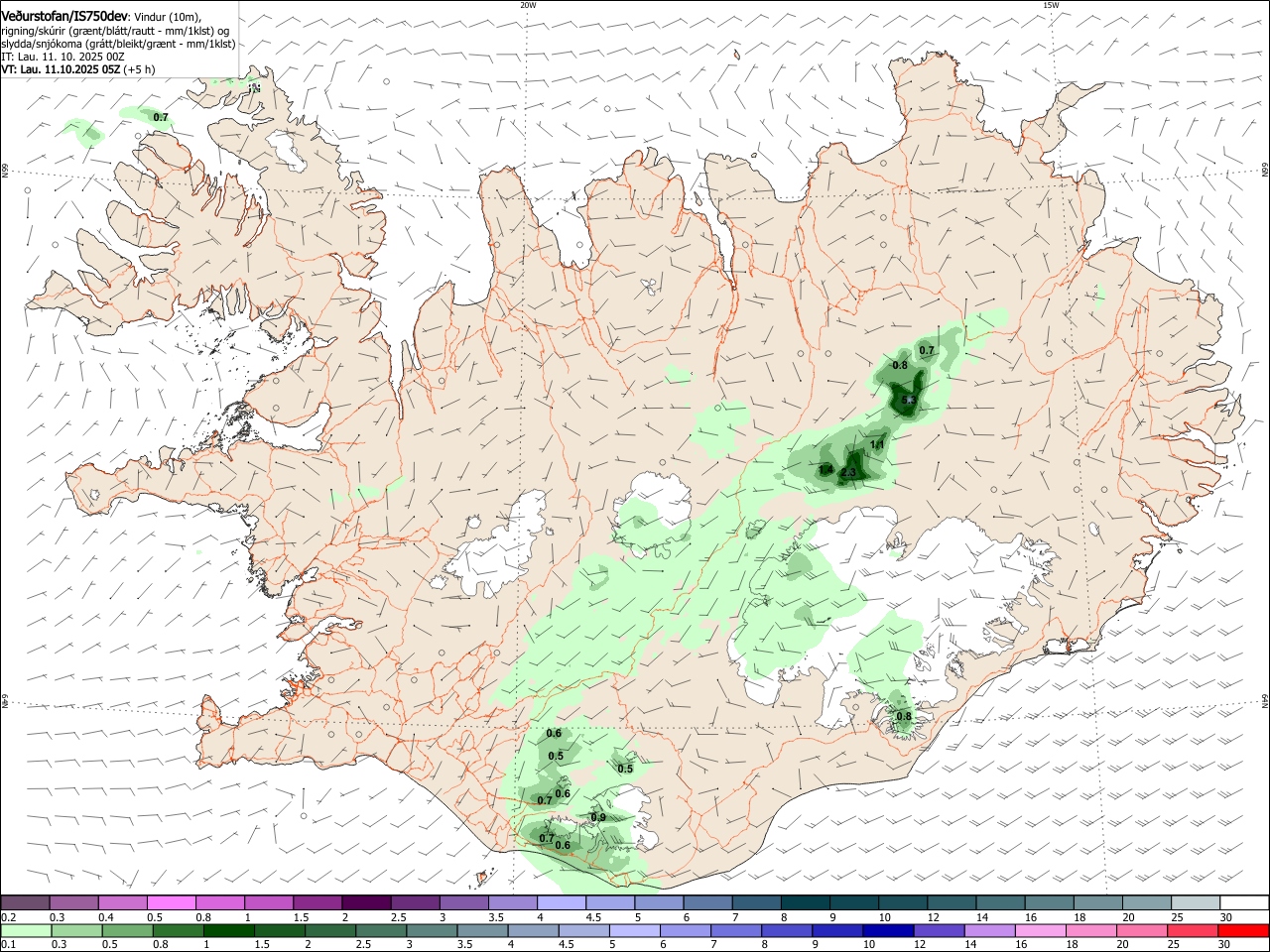Click the 2.3 precipitation value on the map
This screenshot has width=1270, height=952.
[848, 474]
